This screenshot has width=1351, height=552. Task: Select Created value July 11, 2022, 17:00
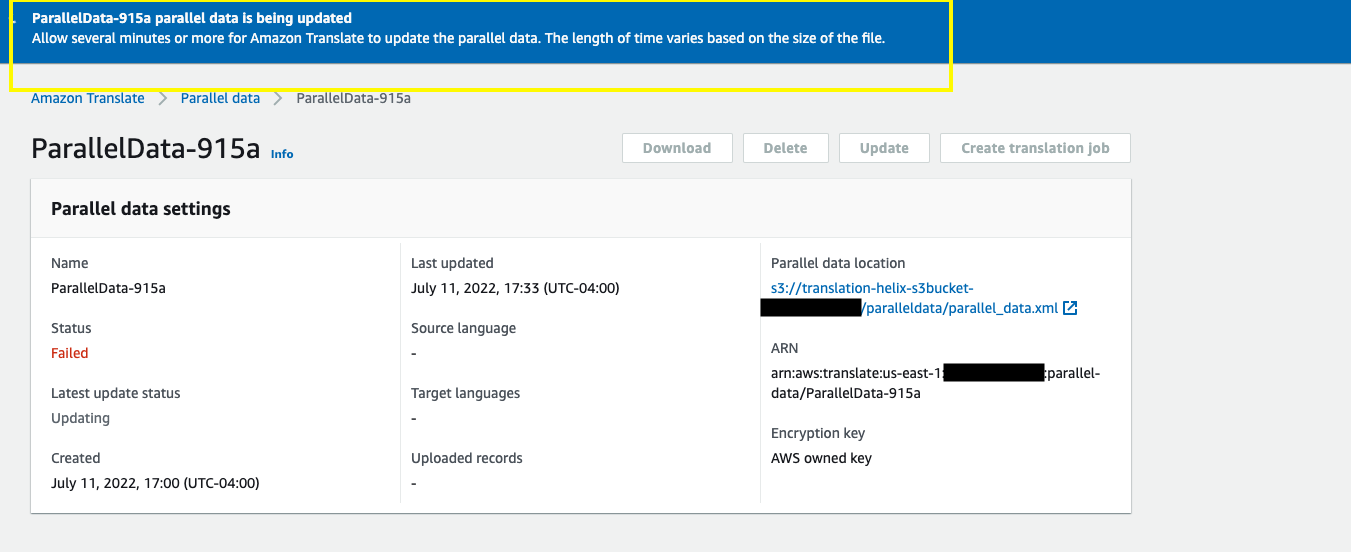pos(155,483)
